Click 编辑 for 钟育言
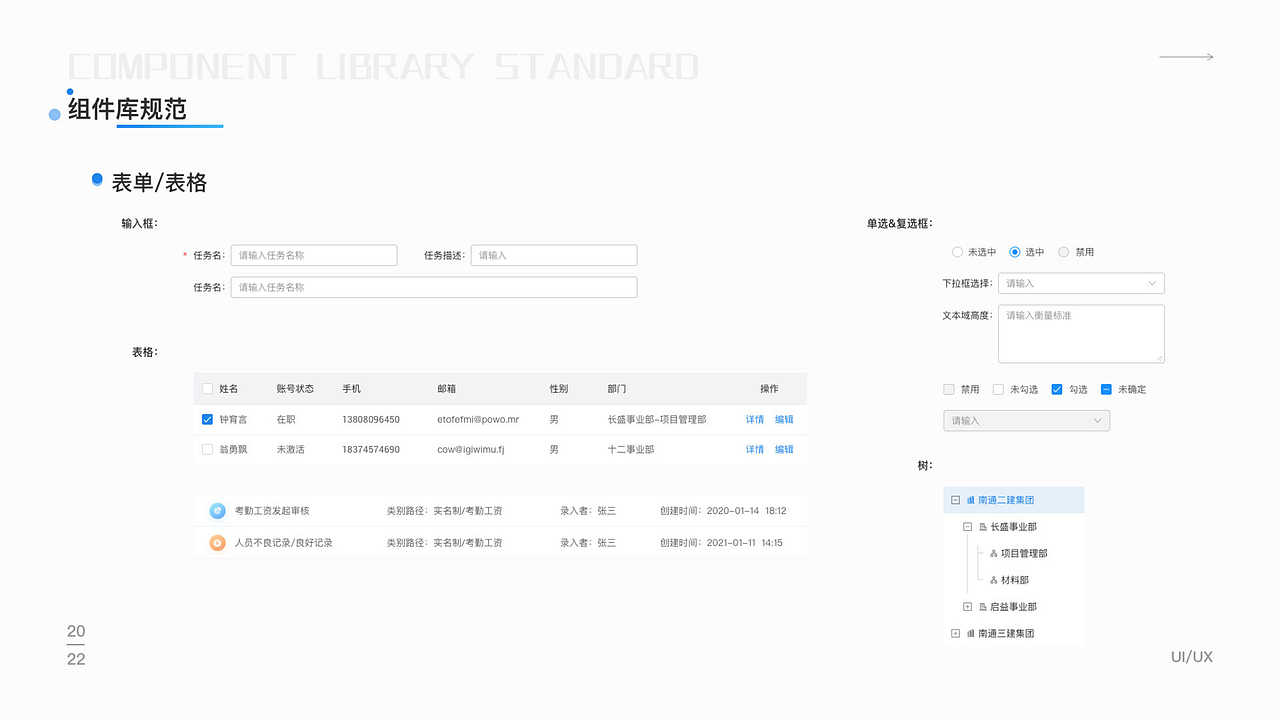 tap(784, 420)
